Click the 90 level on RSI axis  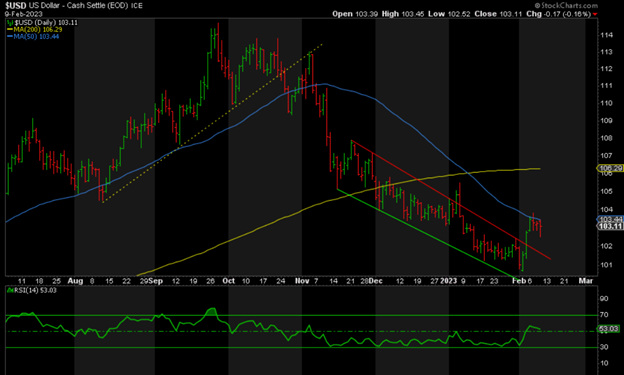click(x=604, y=299)
